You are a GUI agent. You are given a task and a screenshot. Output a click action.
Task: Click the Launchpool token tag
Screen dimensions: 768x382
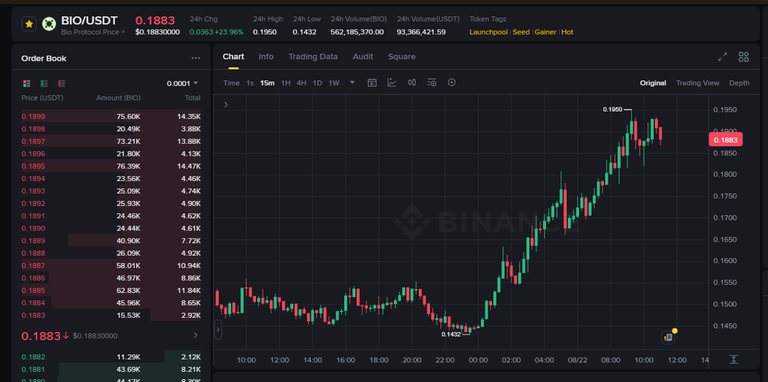point(488,32)
